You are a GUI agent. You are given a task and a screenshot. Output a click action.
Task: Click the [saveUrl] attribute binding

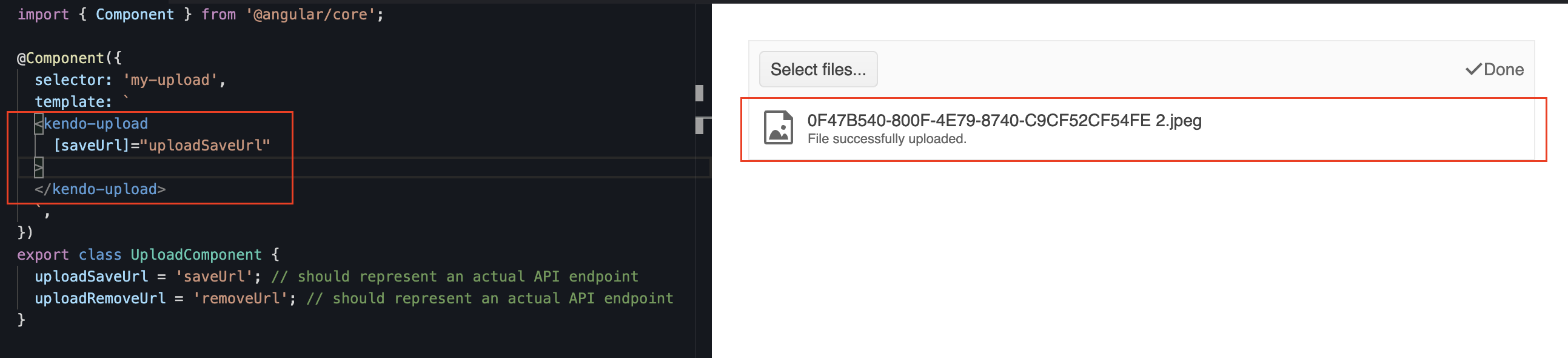click(x=92, y=146)
